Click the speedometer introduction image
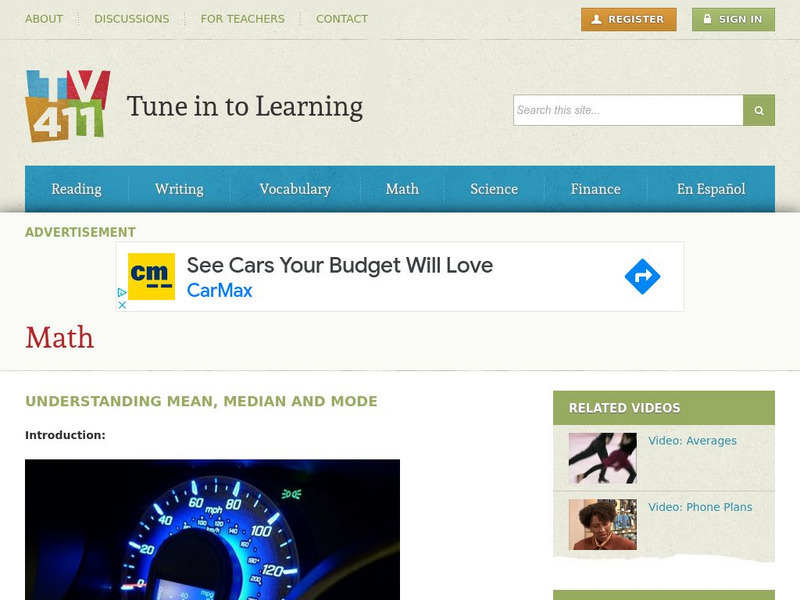Viewport: 800px width, 600px height. click(212, 530)
